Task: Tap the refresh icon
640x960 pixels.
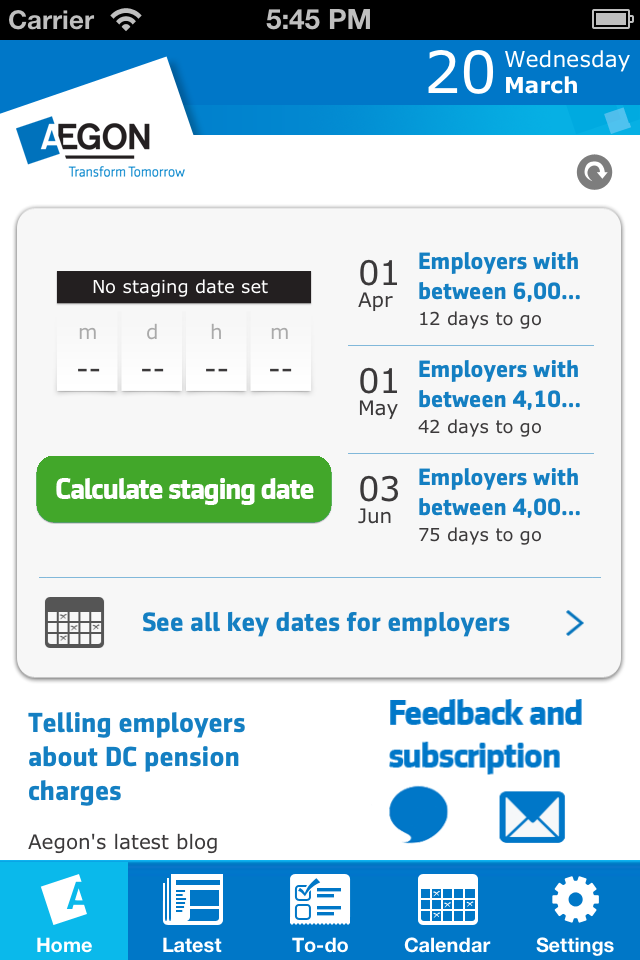Action: tap(594, 172)
